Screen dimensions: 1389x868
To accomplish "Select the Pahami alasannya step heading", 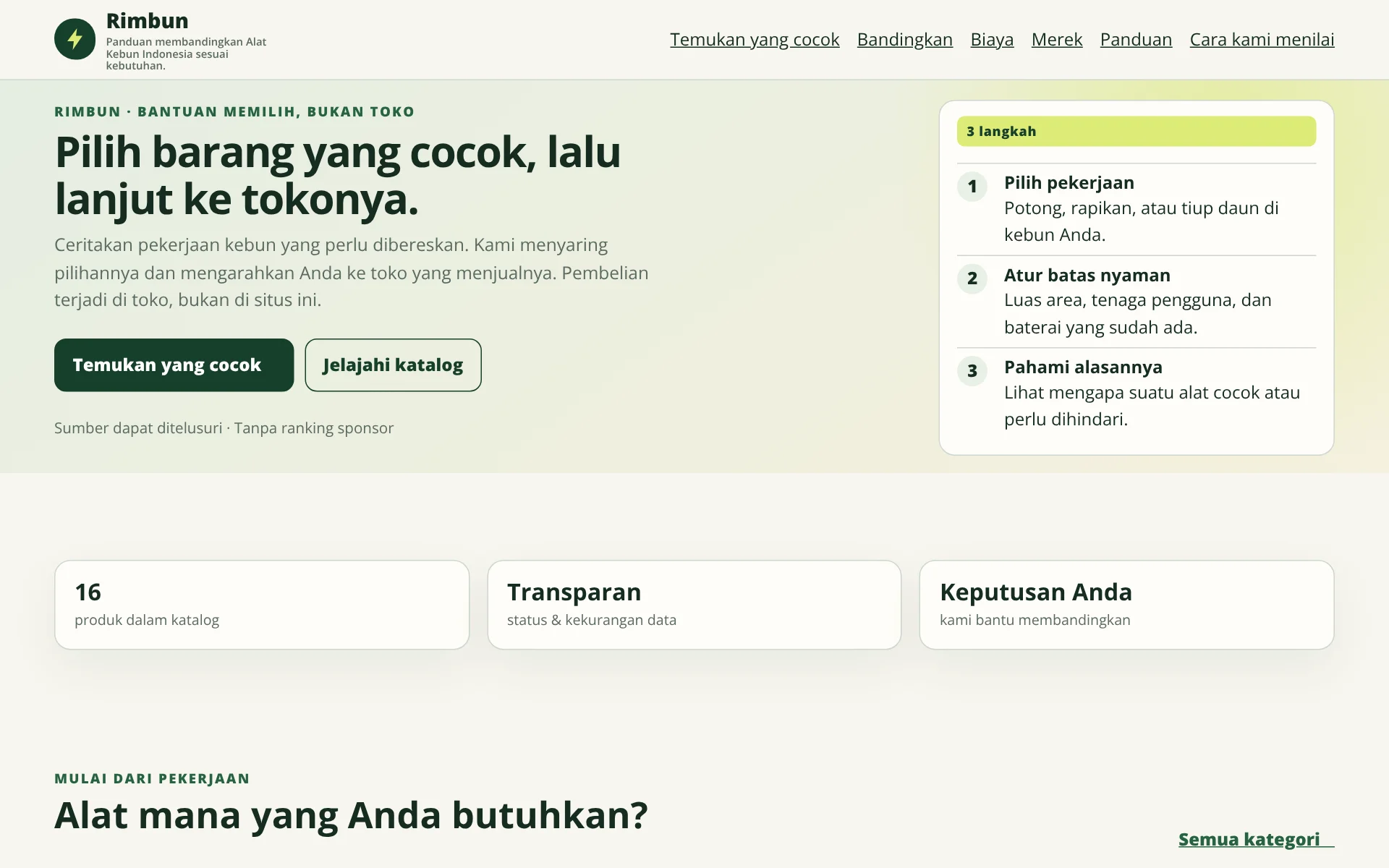I will click(1083, 367).
